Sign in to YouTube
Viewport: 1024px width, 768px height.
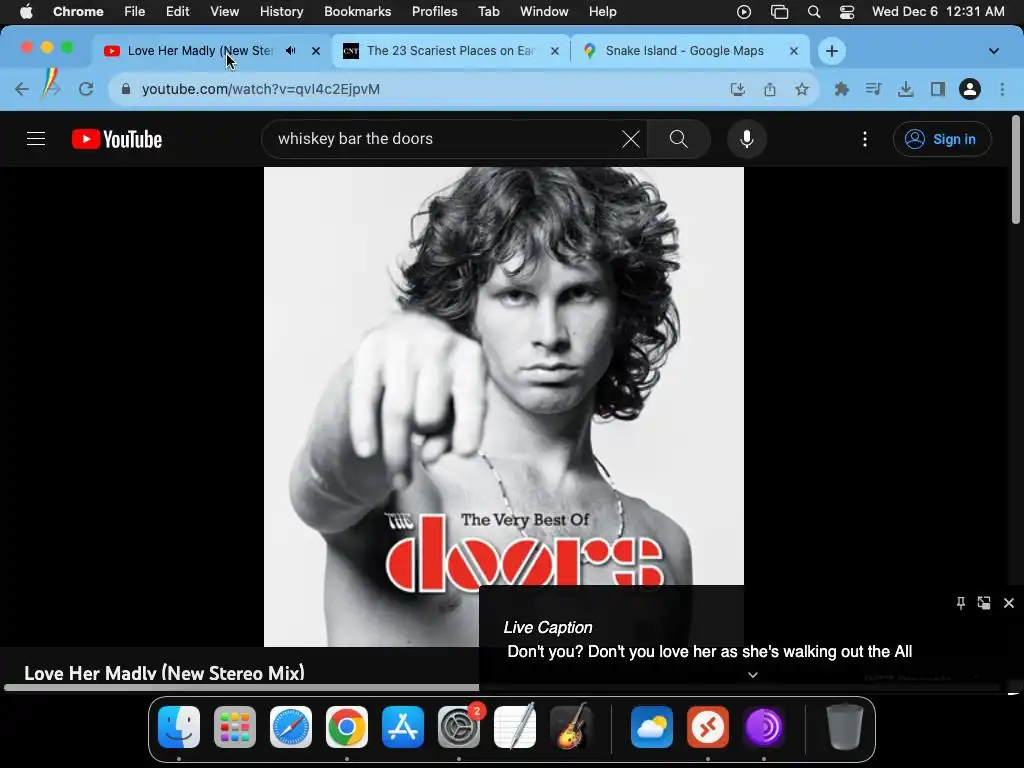pyautogui.click(x=942, y=139)
